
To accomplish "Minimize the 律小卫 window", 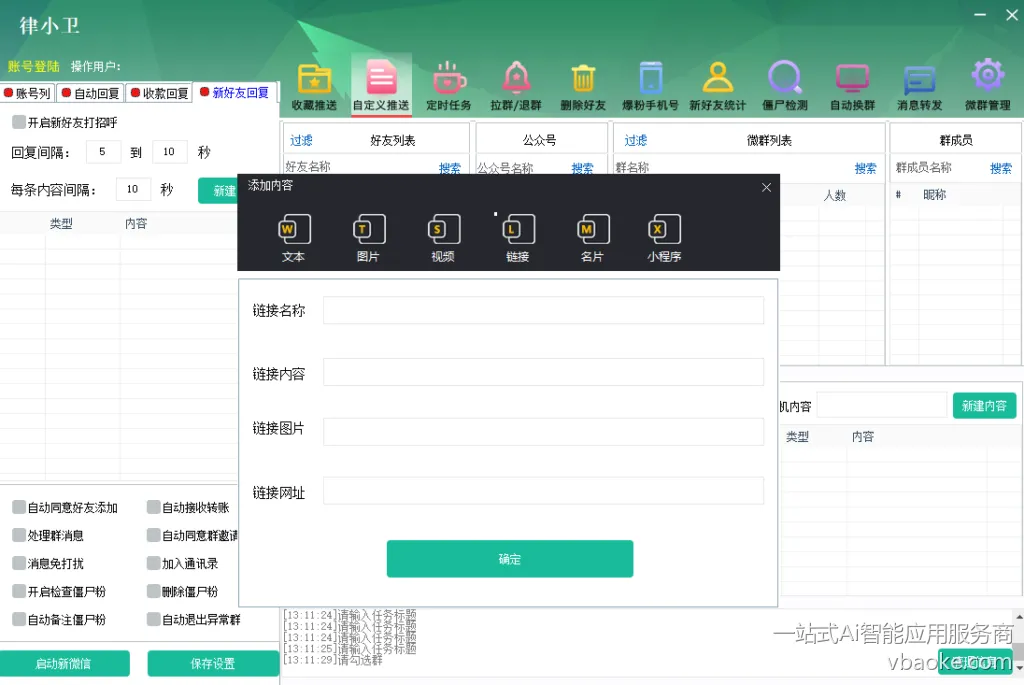I will 980,14.
